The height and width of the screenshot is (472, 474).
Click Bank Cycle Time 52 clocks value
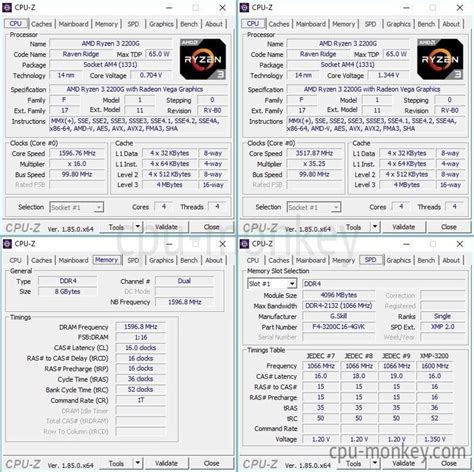click(141, 389)
